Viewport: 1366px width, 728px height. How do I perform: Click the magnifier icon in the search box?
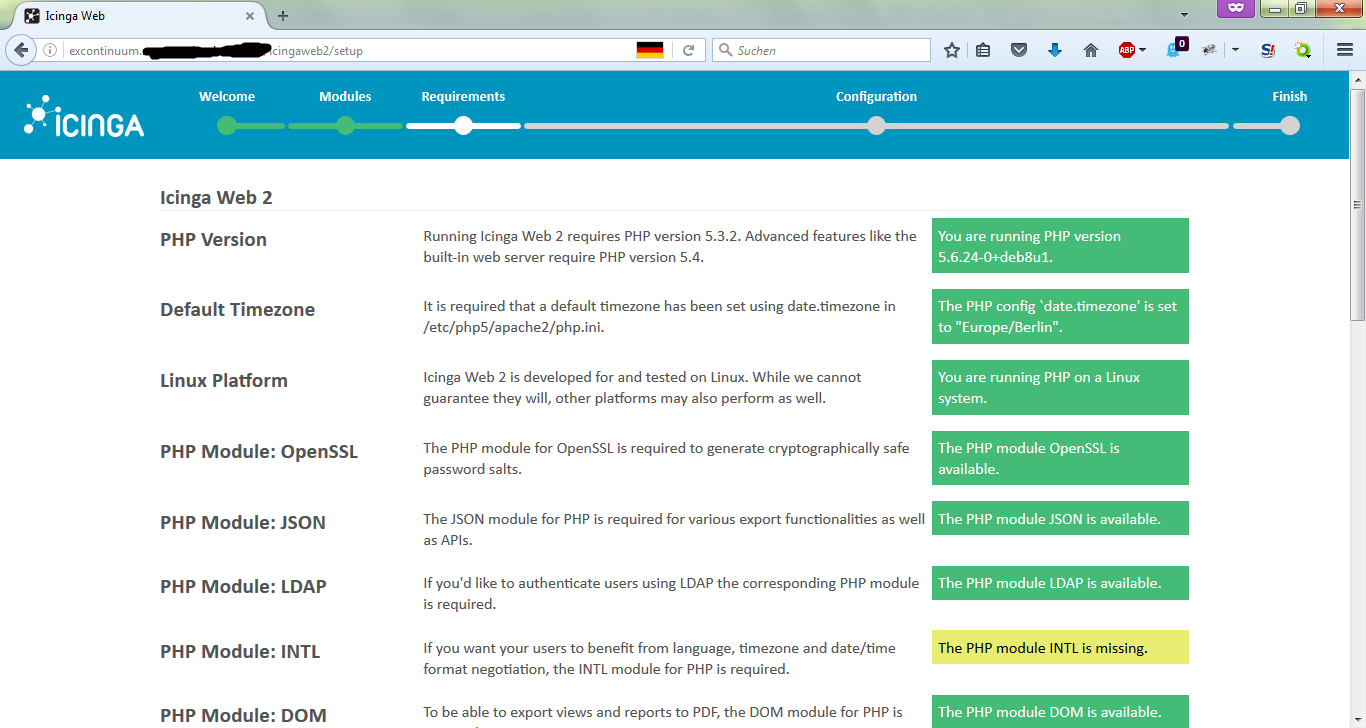tap(724, 50)
